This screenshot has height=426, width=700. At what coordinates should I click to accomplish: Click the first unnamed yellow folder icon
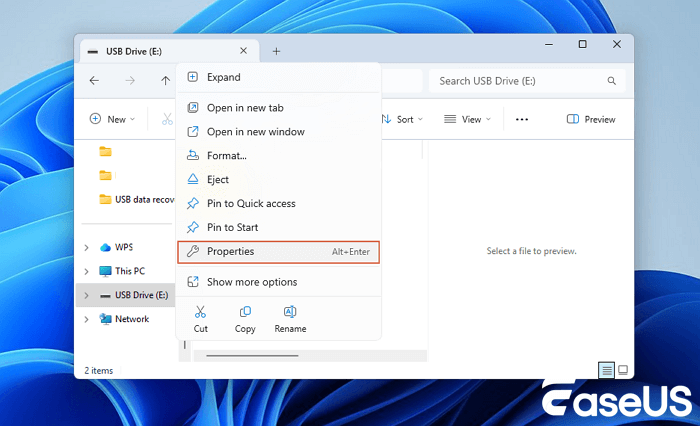[x=105, y=151]
